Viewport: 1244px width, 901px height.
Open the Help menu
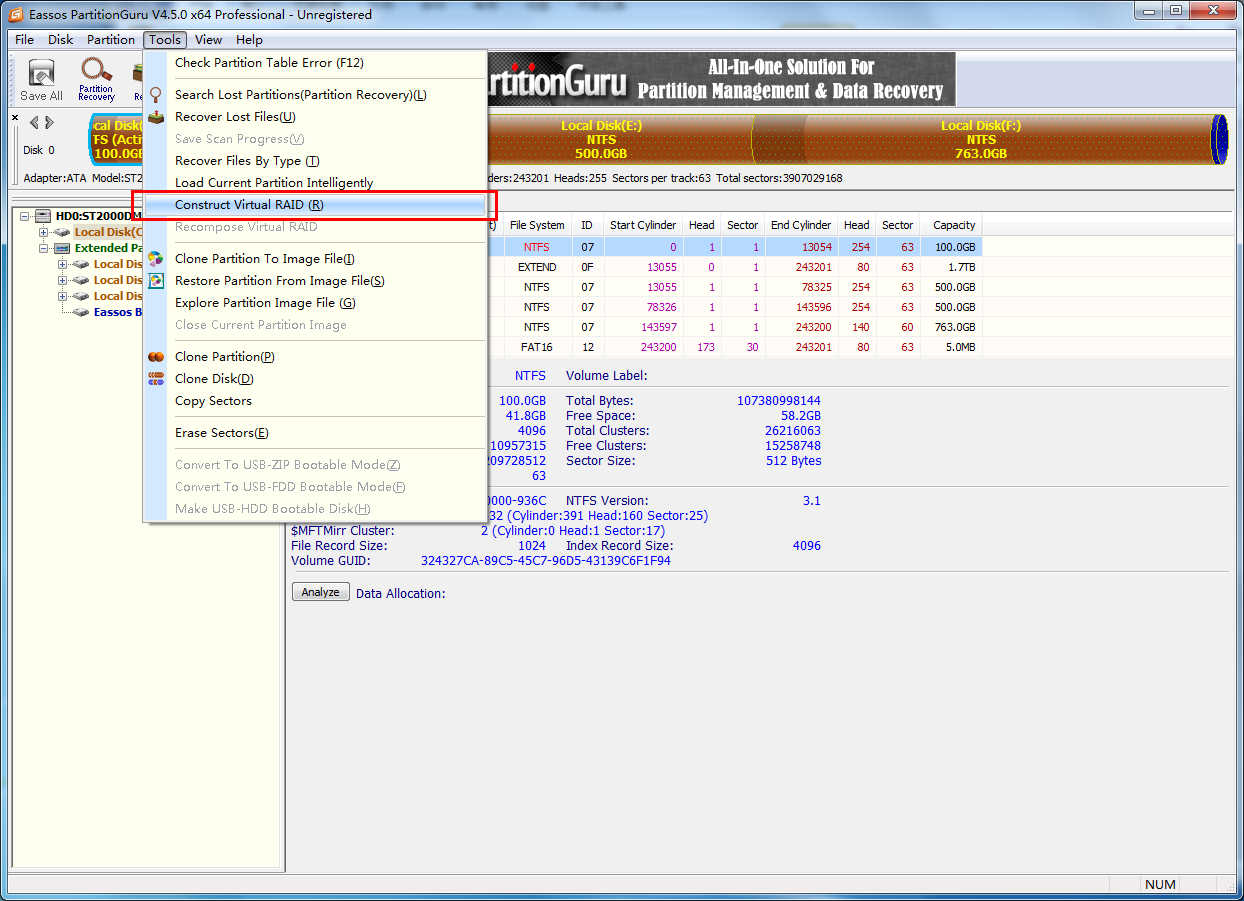[249, 40]
